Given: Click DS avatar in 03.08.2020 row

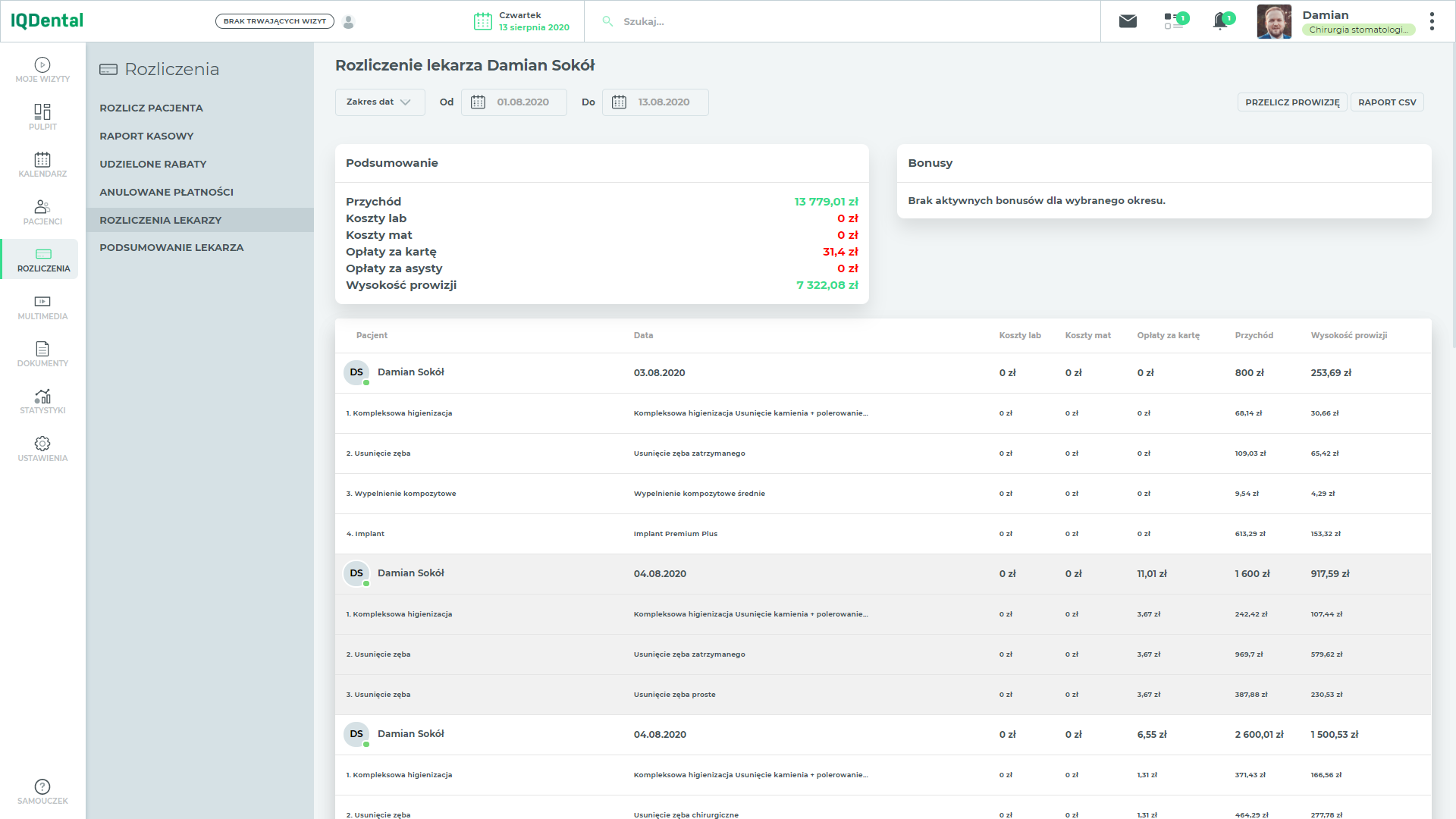Looking at the screenshot, I should click(356, 372).
